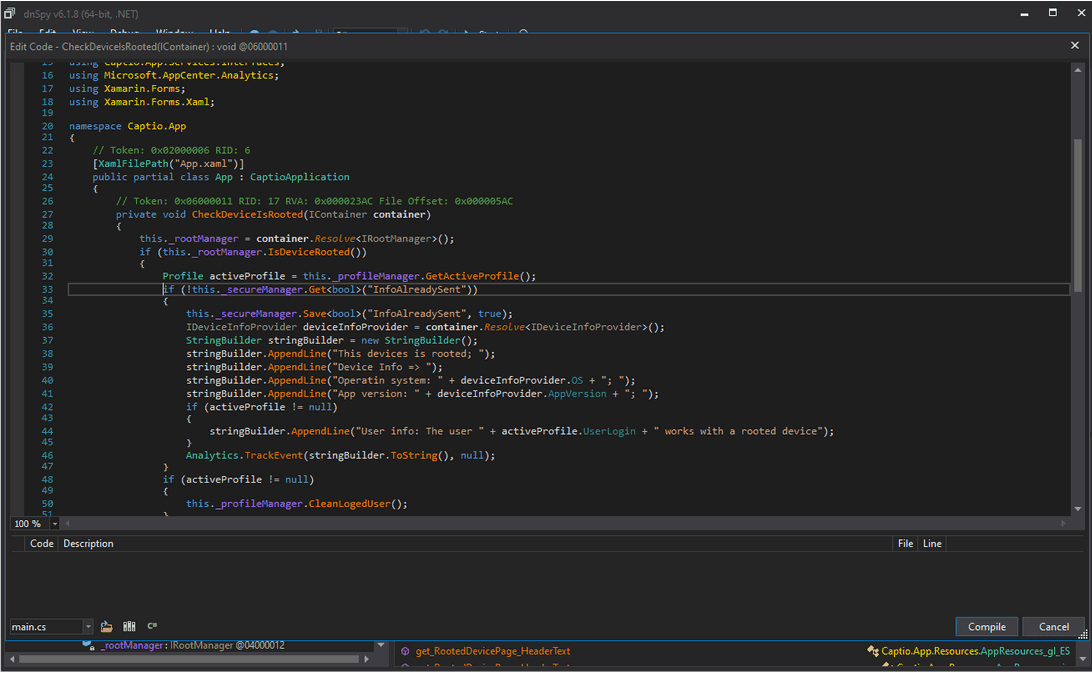The image size is (1092, 674).
Task: Maximize the dnSpy window
Action: [x=1053, y=13]
